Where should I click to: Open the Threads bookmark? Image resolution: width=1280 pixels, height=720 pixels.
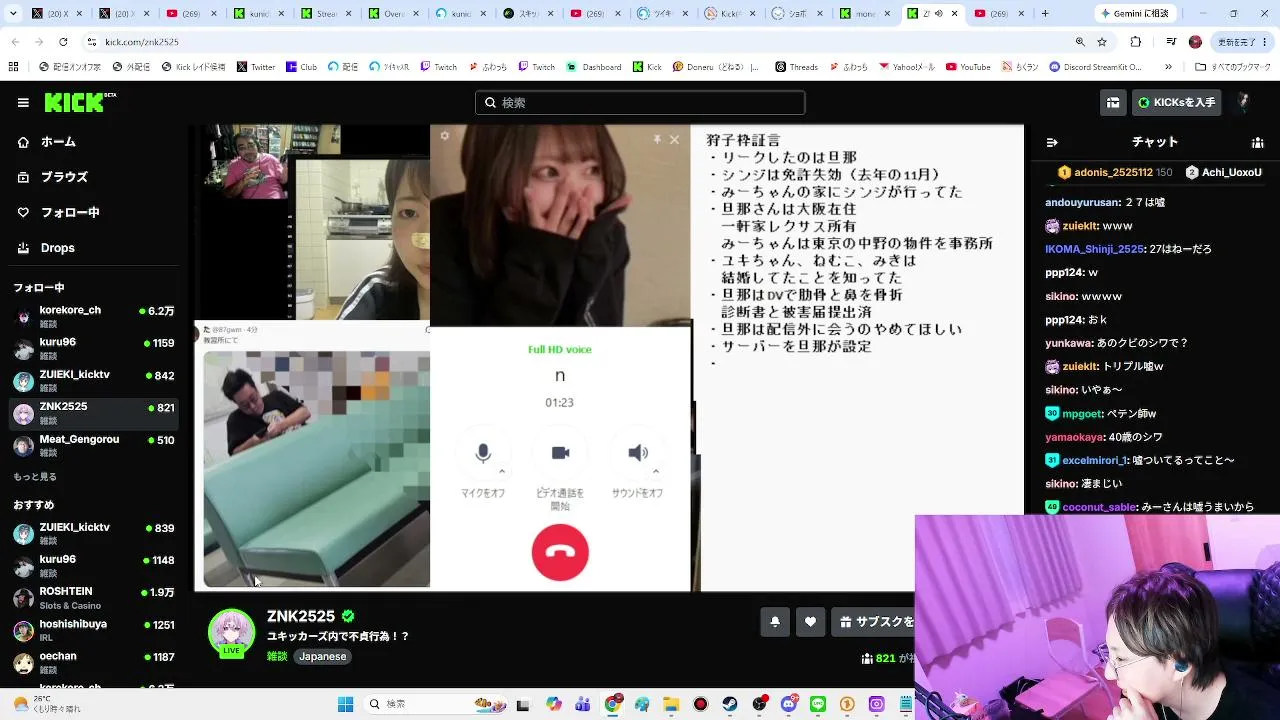click(796, 67)
